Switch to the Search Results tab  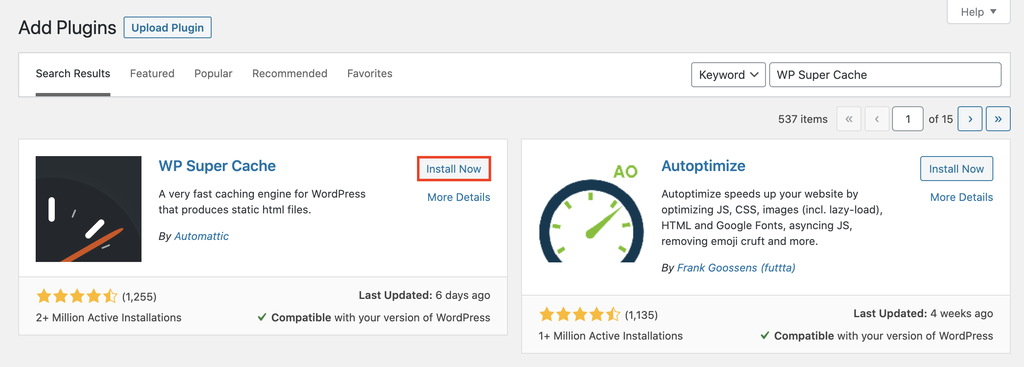click(x=73, y=74)
